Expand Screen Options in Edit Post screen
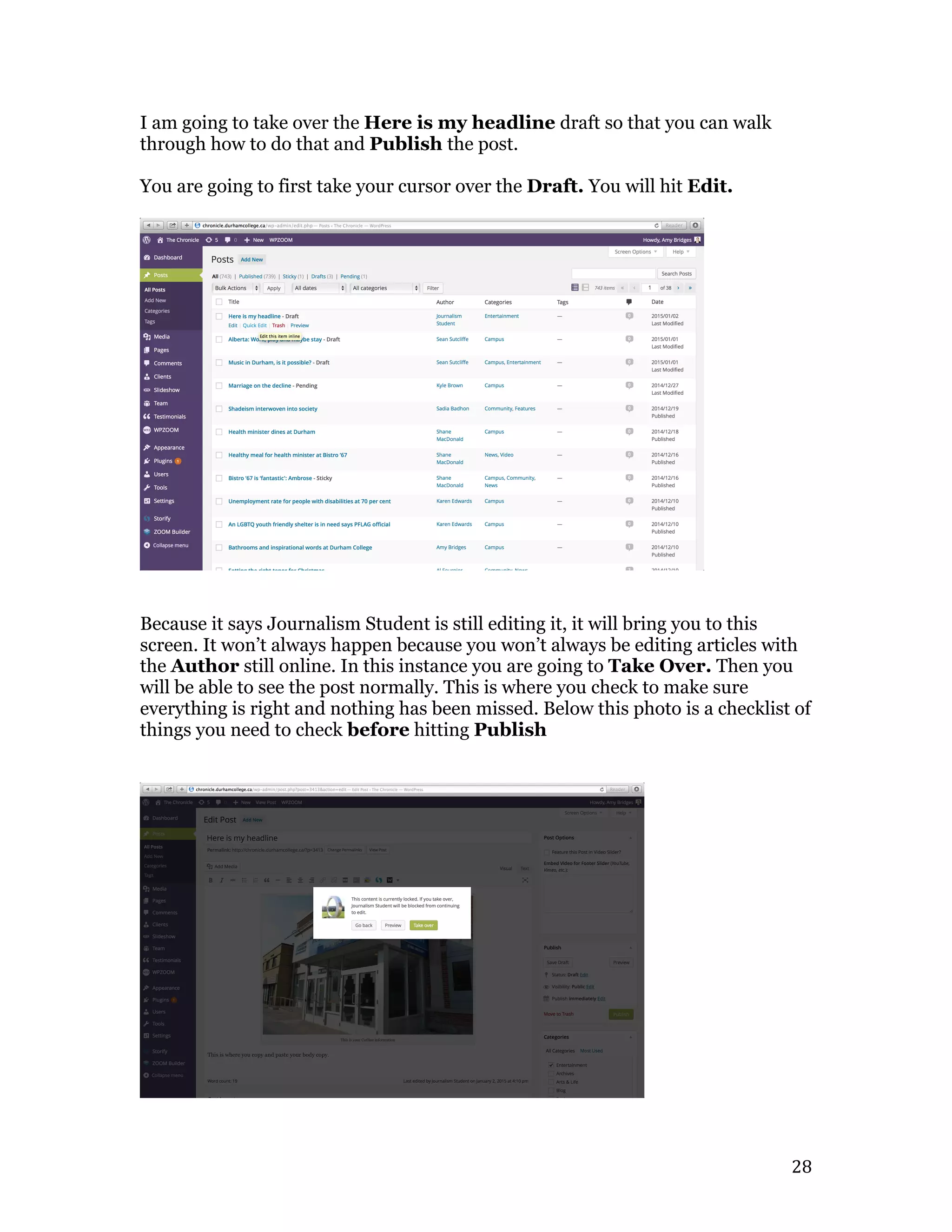952x1232 pixels. pos(583,813)
